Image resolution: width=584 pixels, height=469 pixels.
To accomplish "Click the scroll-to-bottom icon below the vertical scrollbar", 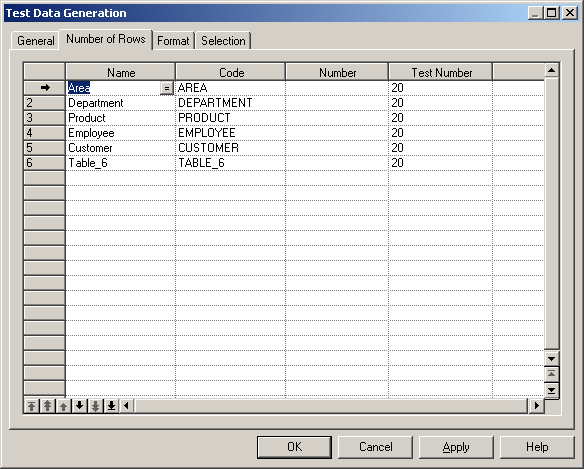I will coord(551,390).
